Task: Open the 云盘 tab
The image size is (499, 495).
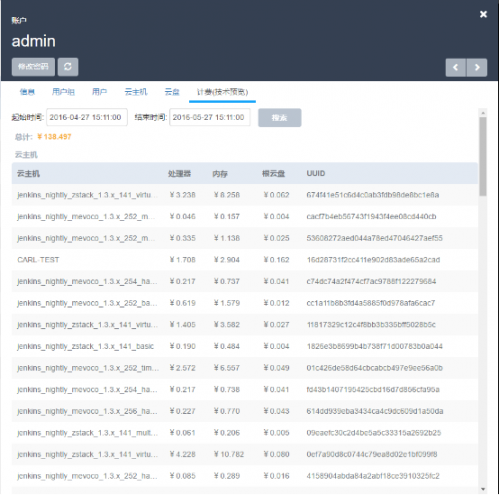Action: tap(172, 92)
